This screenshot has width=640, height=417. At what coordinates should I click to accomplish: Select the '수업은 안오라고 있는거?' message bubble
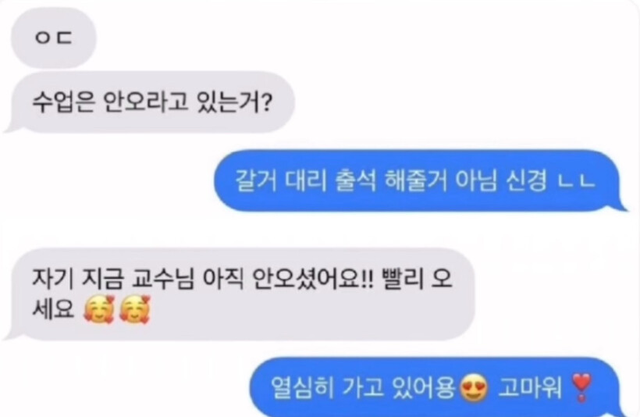(149, 102)
